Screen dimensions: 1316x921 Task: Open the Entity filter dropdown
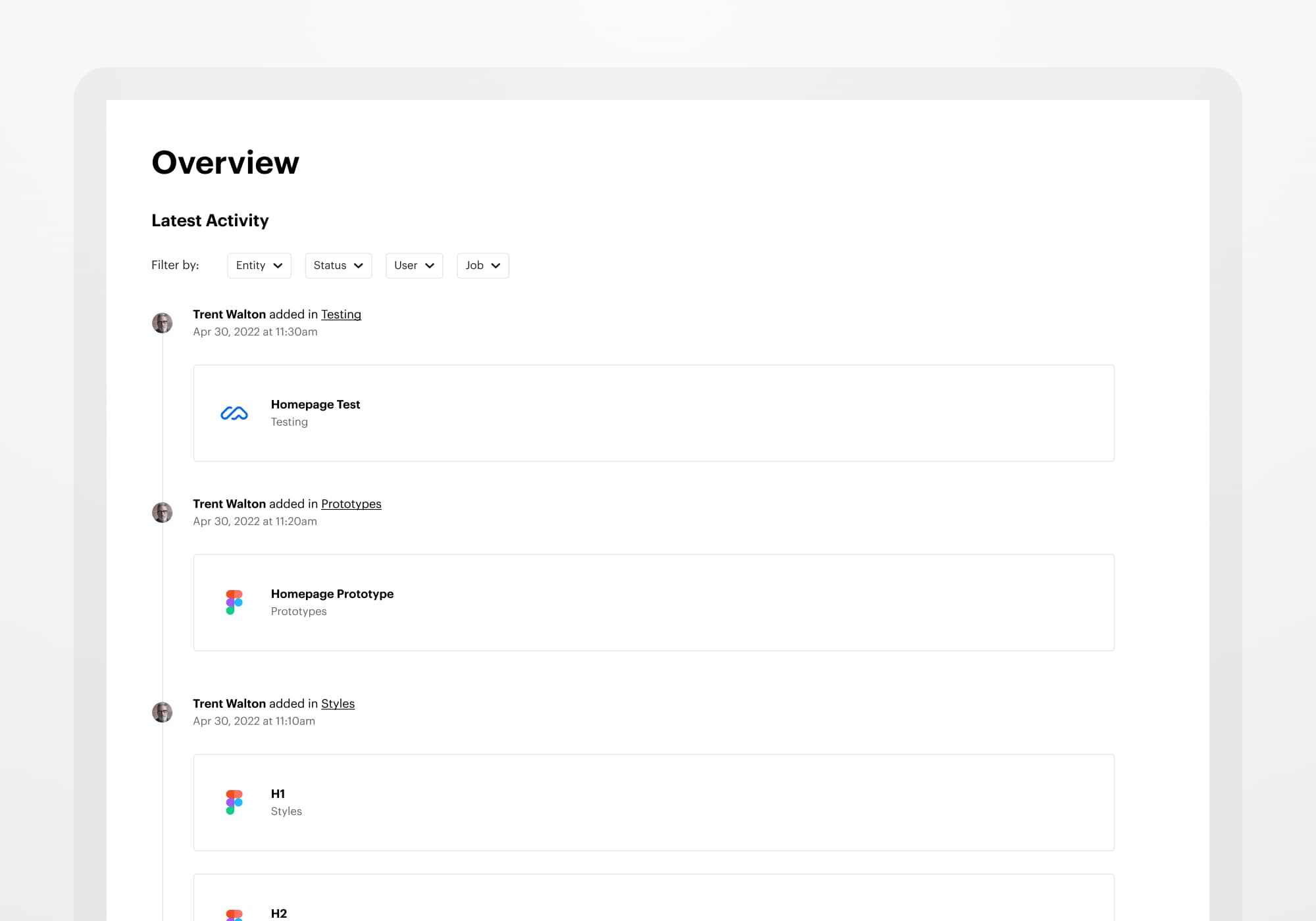259,266
